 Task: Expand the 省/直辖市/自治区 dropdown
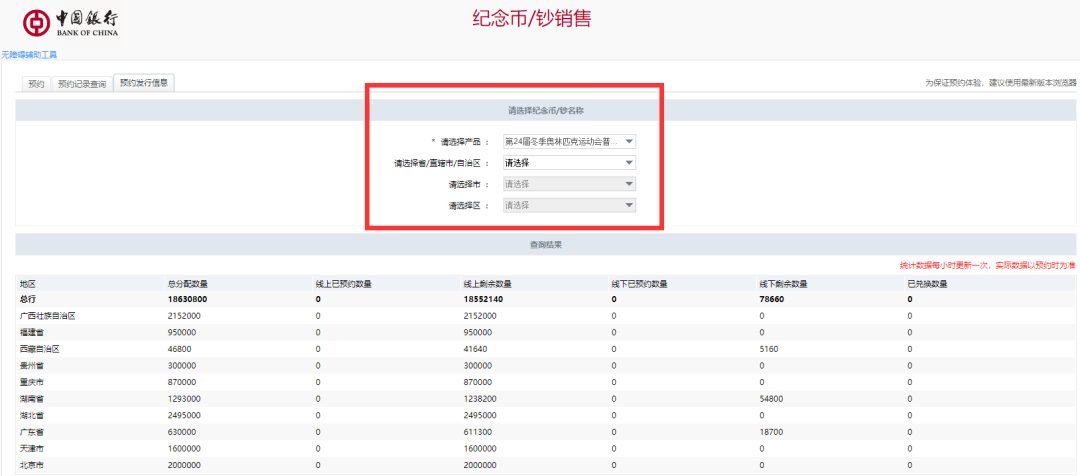(570, 163)
